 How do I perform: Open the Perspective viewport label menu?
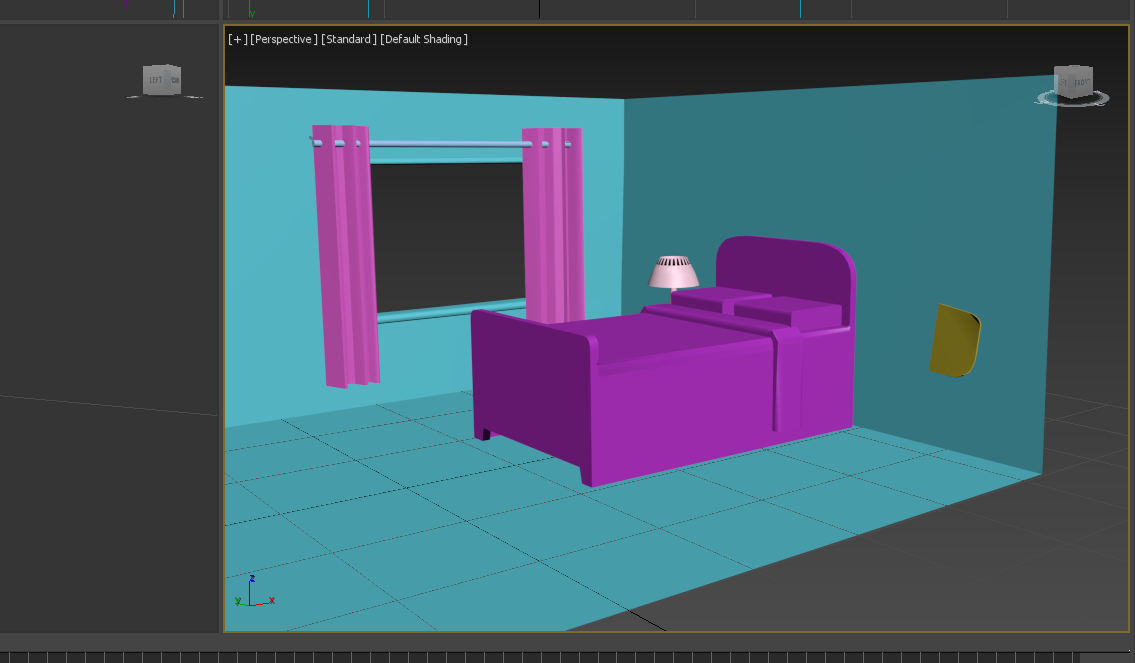pyautogui.click(x=284, y=39)
